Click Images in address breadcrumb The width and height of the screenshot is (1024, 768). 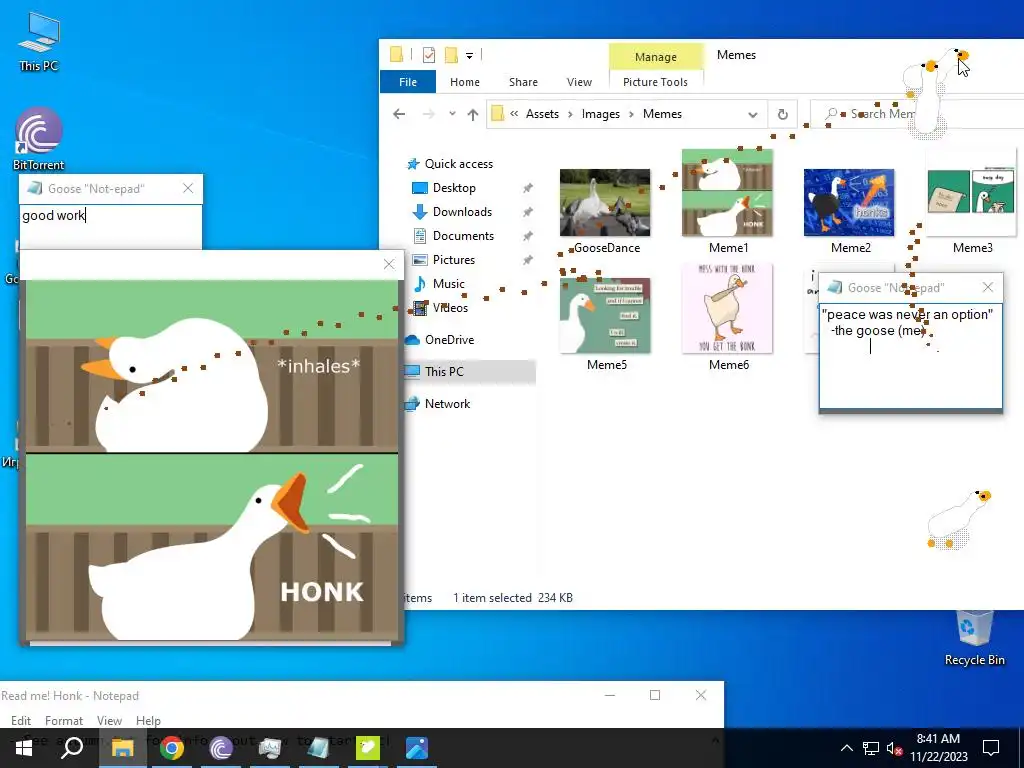click(600, 114)
